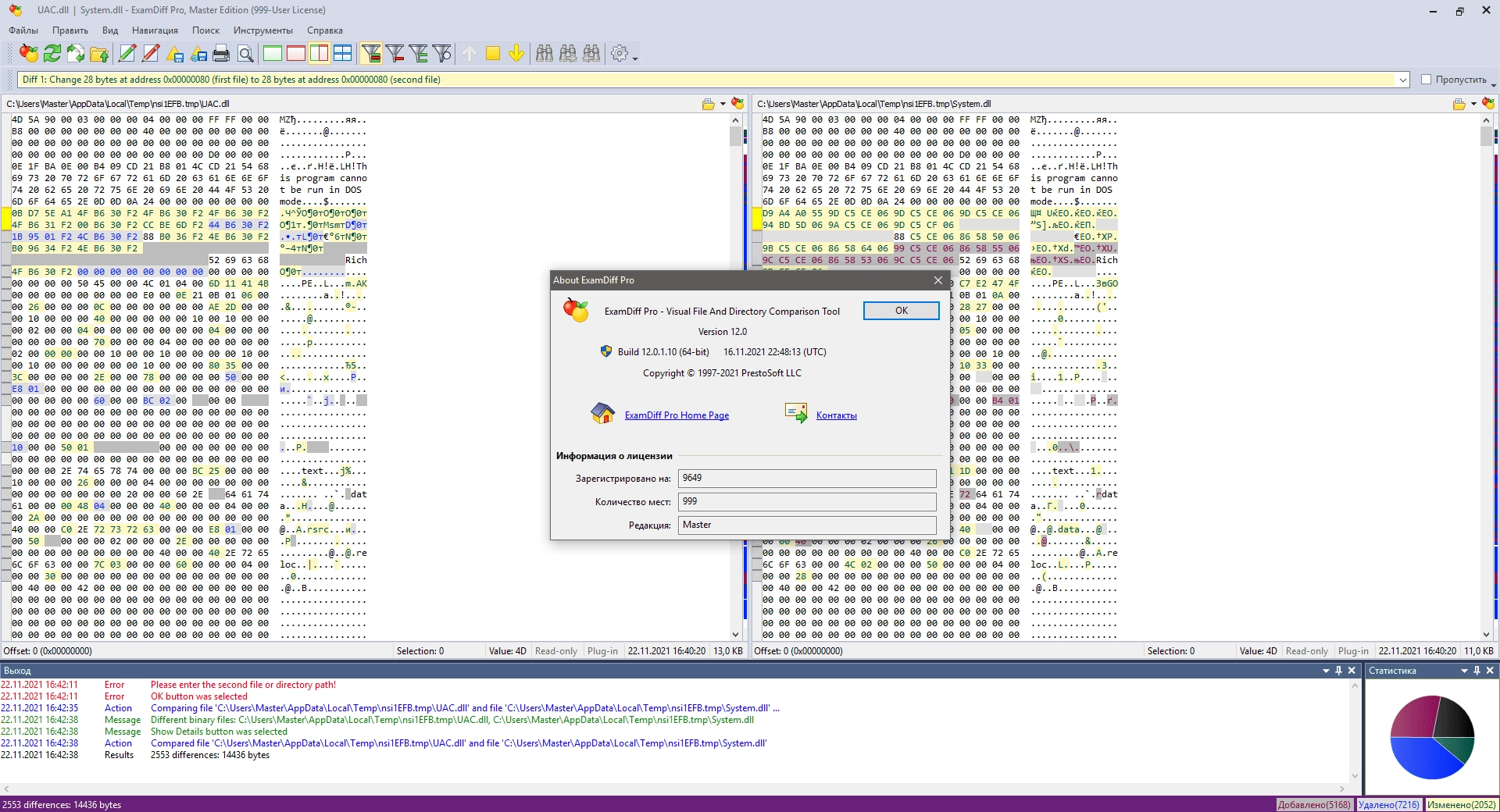Viewport: 1500px width, 812px height.
Task: Open the Вид menu
Action: click(110, 30)
